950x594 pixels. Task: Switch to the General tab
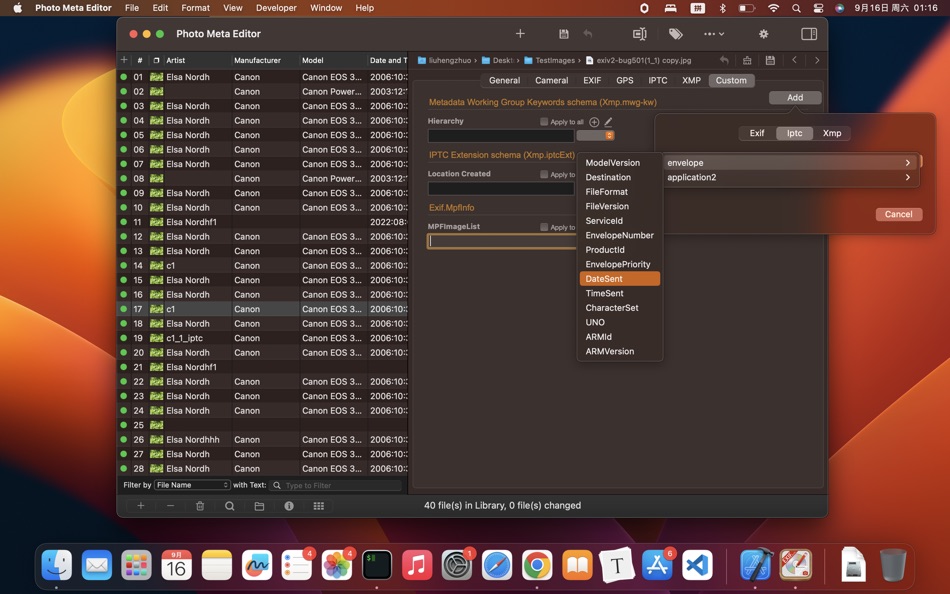tap(504, 80)
